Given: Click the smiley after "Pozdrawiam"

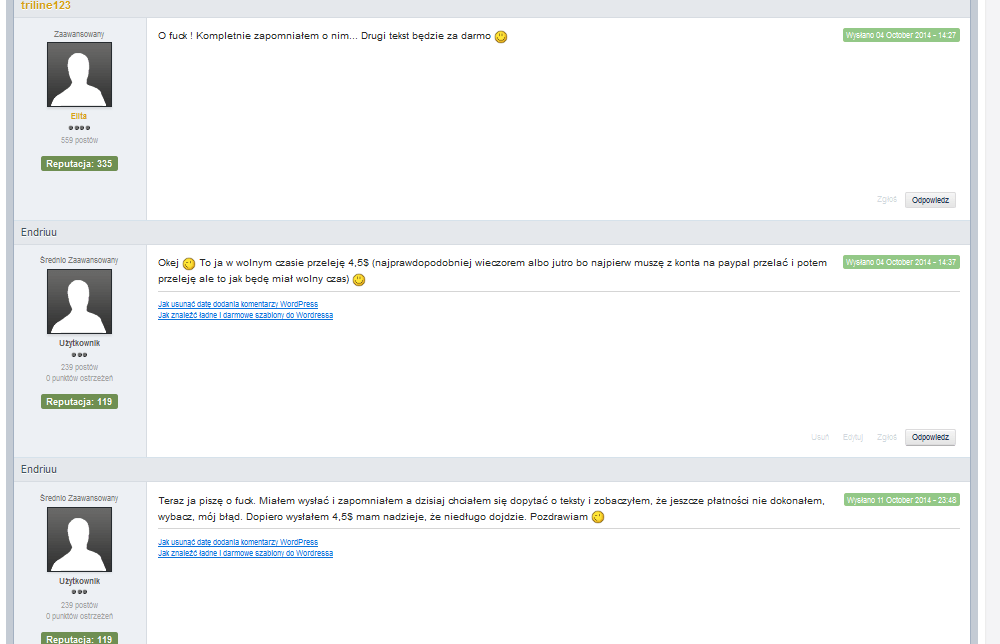Looking at the screenshot, I should pos(598,518).
